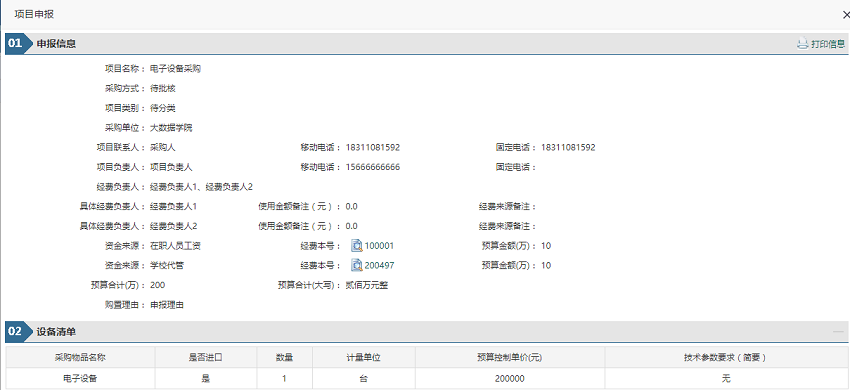This screenshot has width=850, height=390.
Task: Click the 打印信息 link
Action: click(828, 44)
